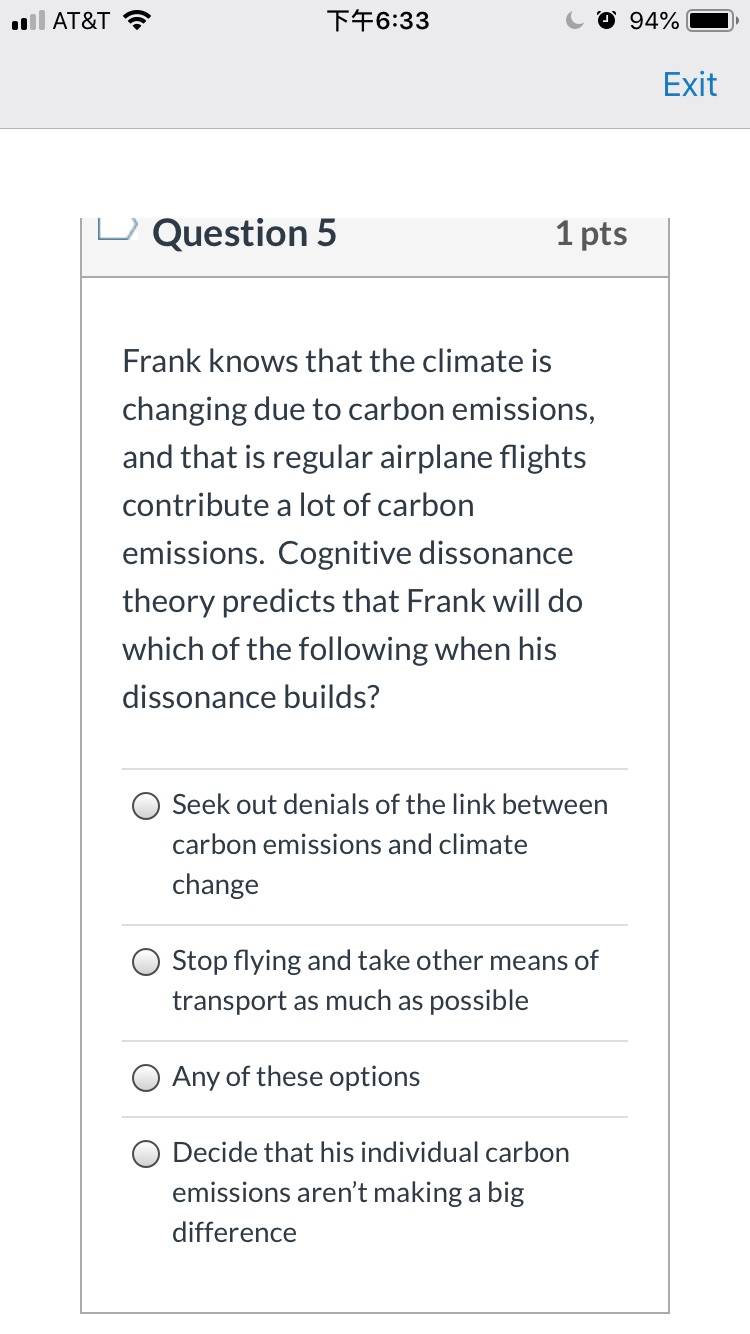Tap the 94% battery percentage text

(x=655, y=21)
